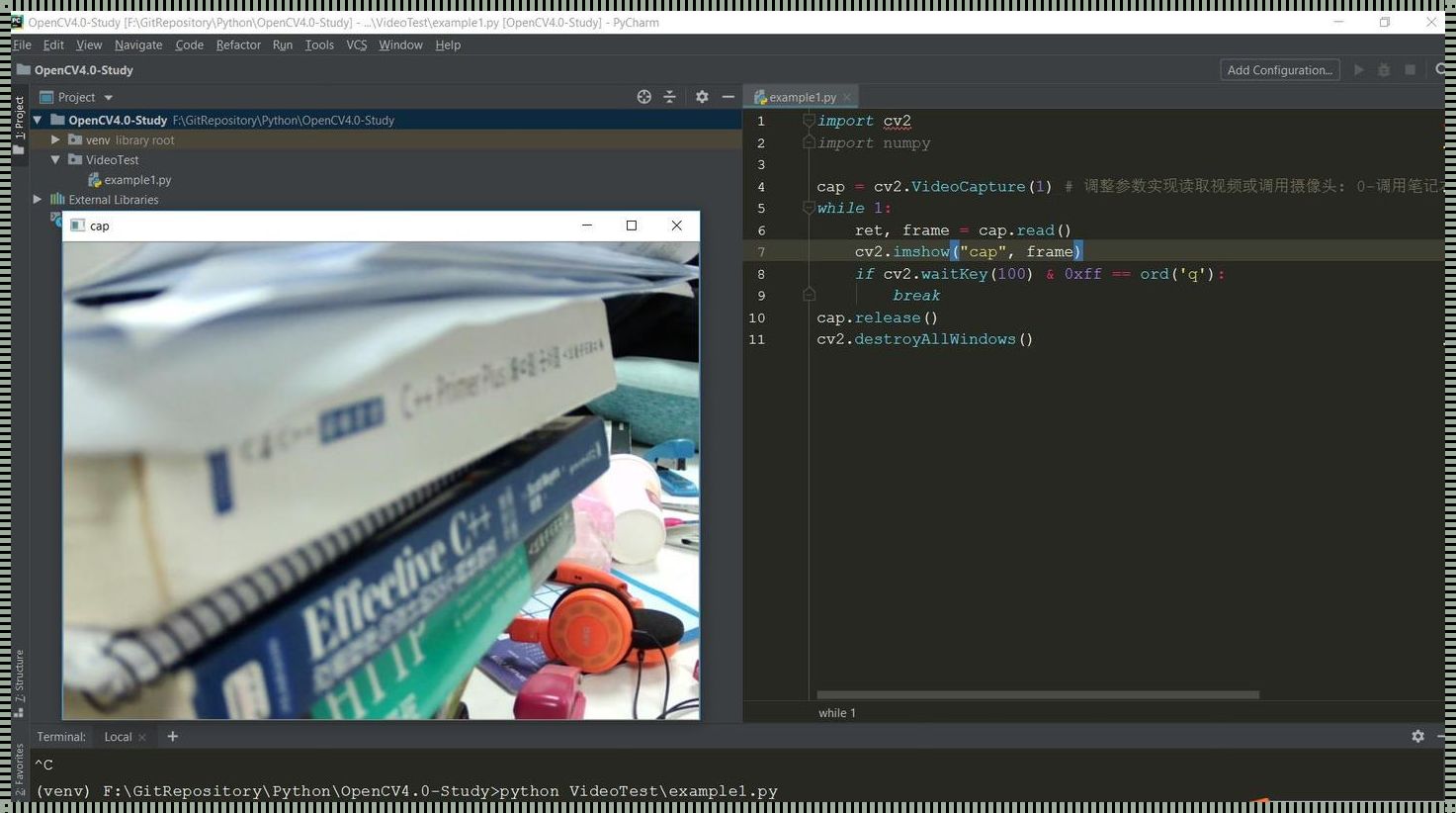1456x813 pixels.
Task: Open the VCS menu
Action: (x=357, y=45)
